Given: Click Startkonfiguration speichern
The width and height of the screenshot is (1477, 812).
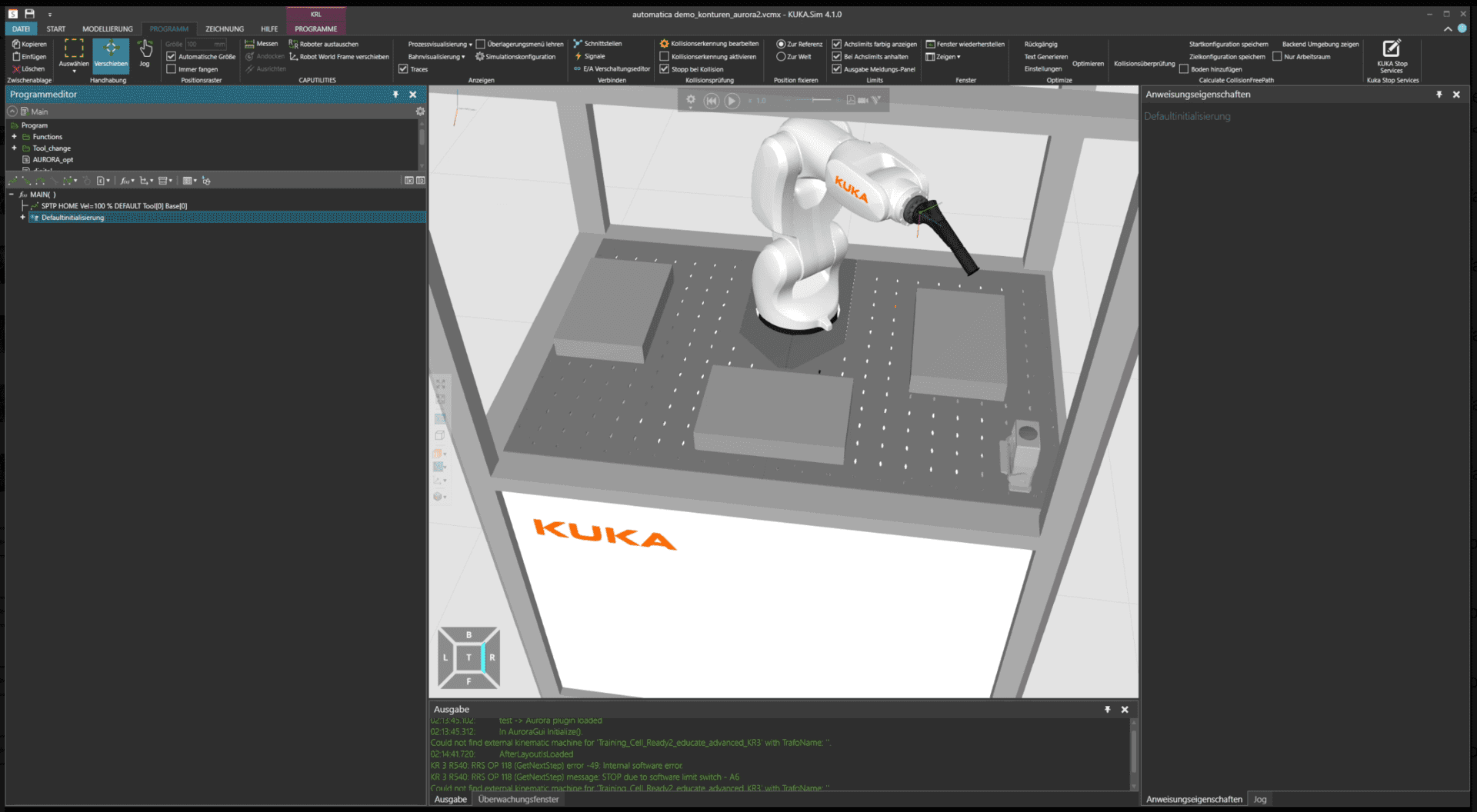Looking at the screenshot, I should 1228,44.
